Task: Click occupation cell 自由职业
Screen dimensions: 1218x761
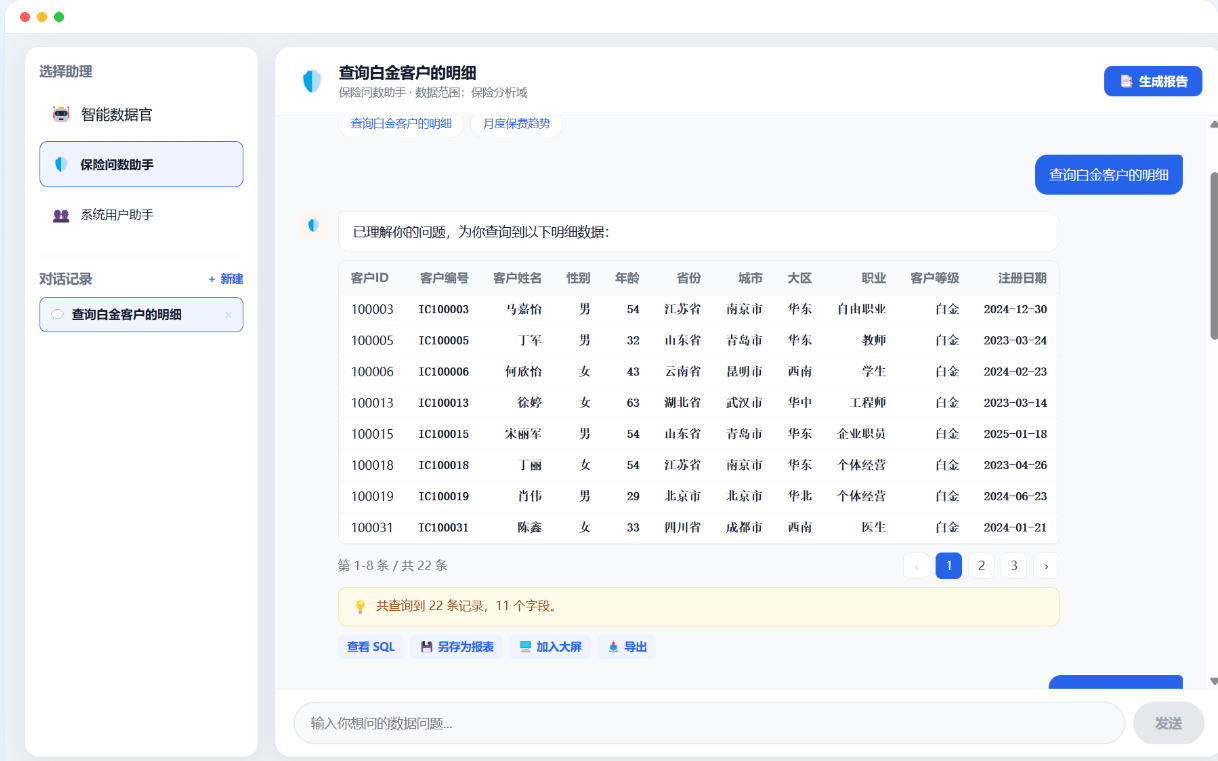Action: click(x=862, y=309)
